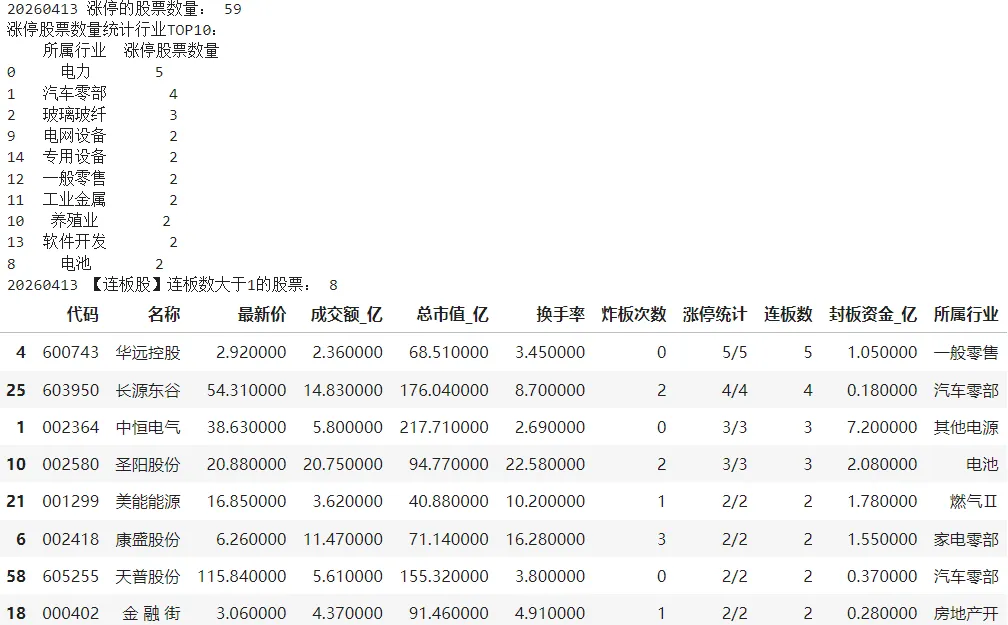
Task: Click 涨停统计 value 4/4
Action: (735, 390)
